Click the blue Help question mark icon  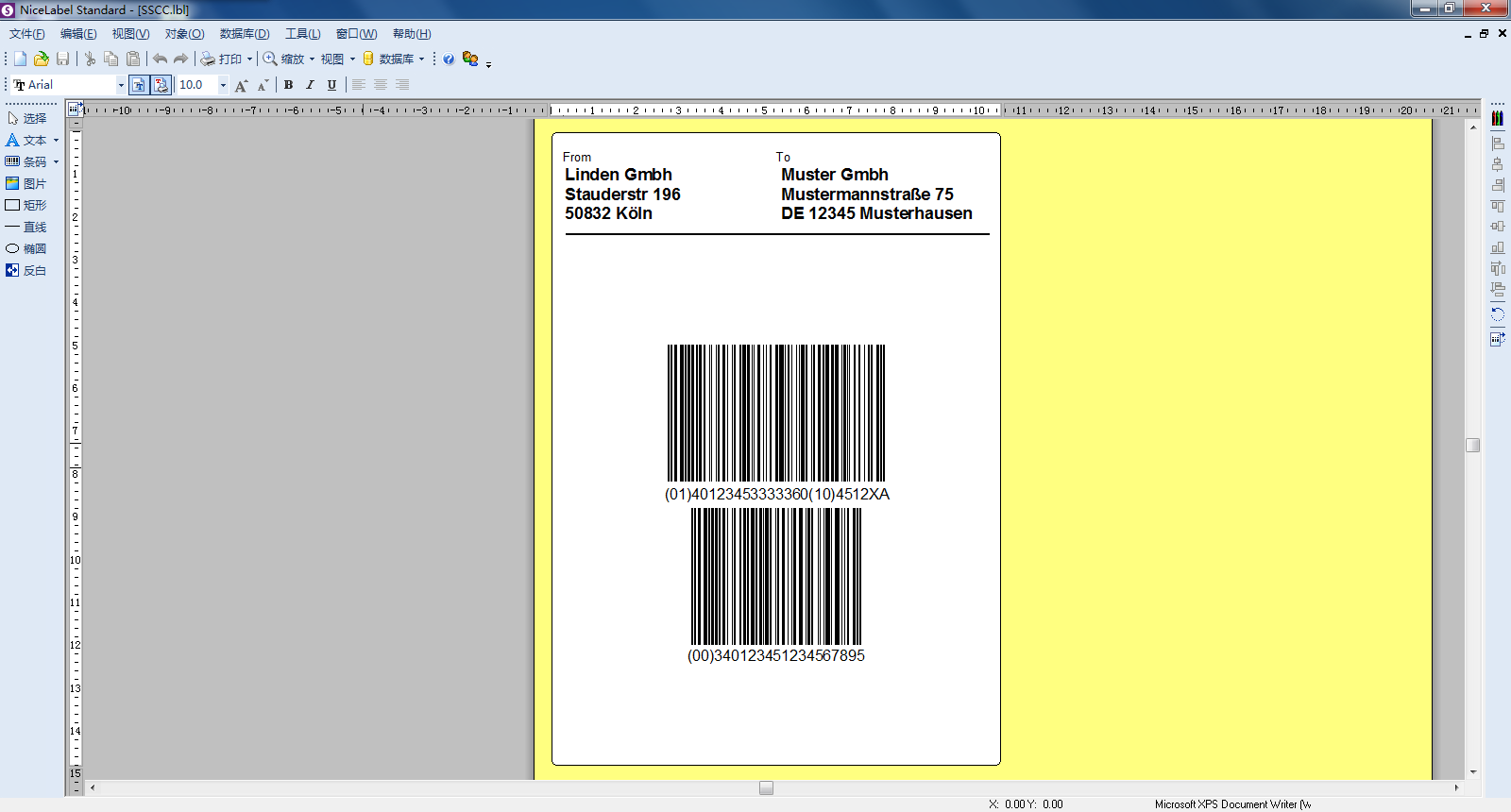point(449,59)
